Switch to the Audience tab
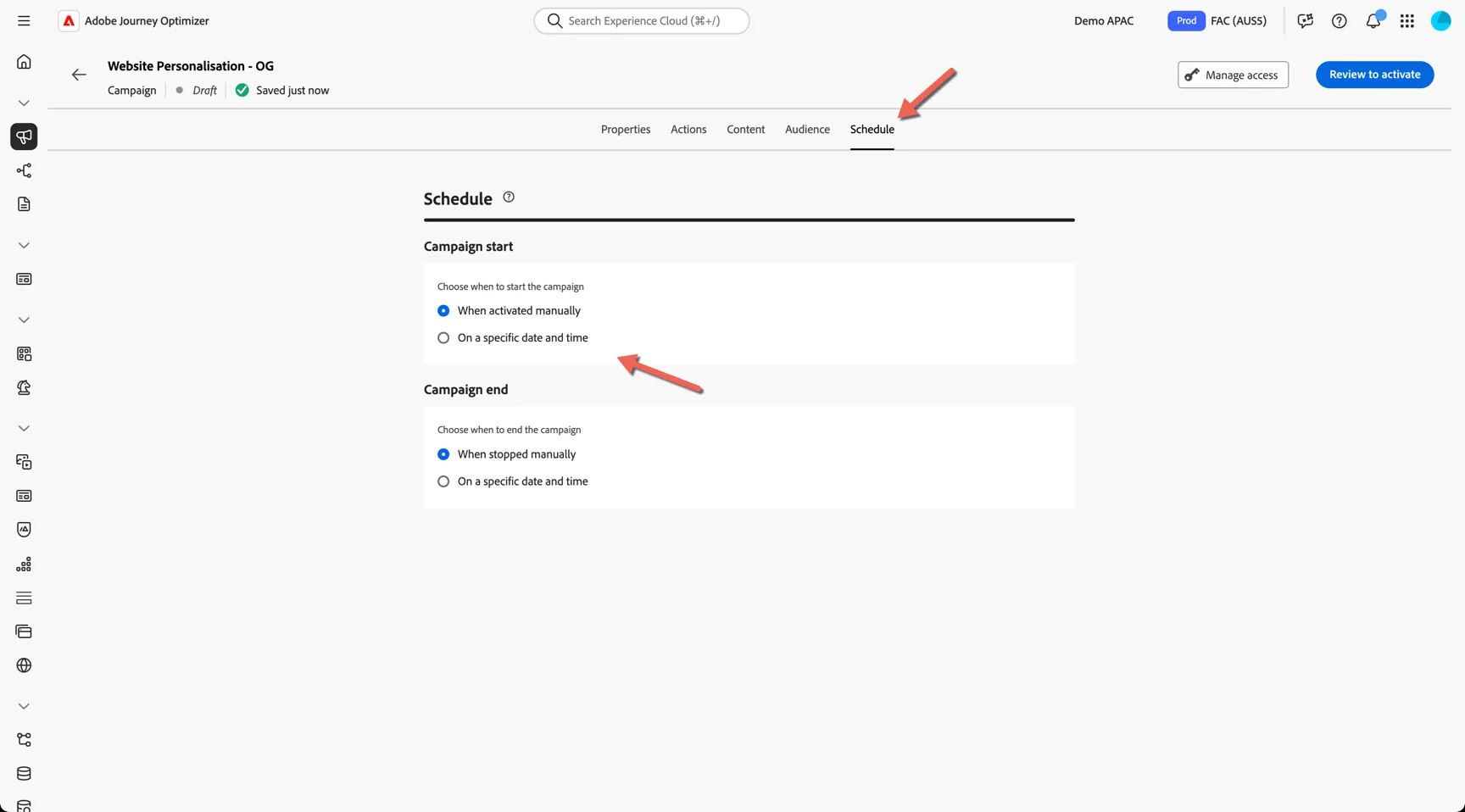This screenshot has height=812, width=1465. click(x=807, y=130)
